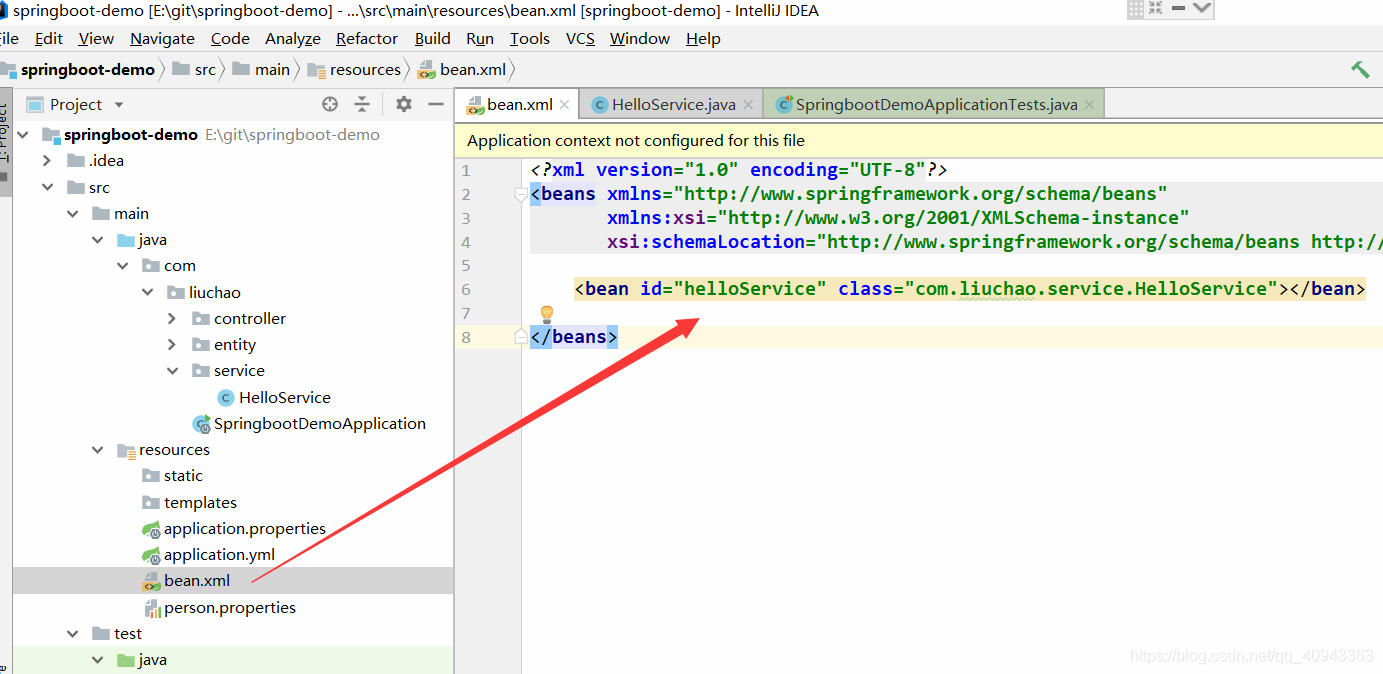Open the Run menu
The image size is (1383, 674).
click(x=480, y=38)
